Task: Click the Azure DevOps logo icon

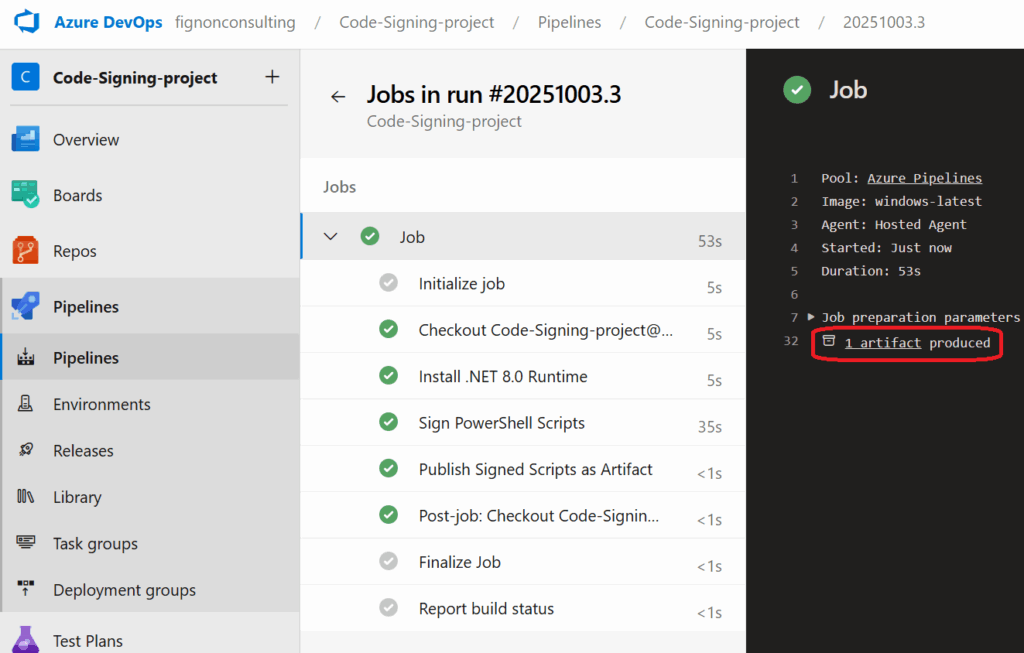Action: tap(26, 22)
